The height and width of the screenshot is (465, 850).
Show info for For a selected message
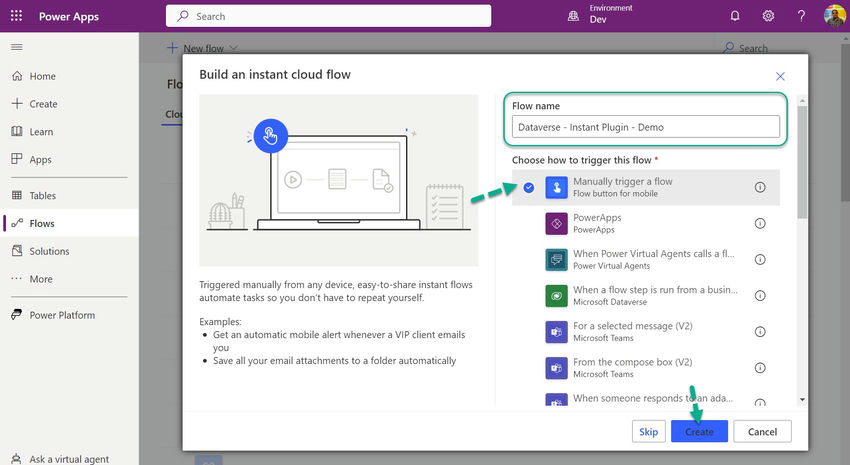pos(760,332)
